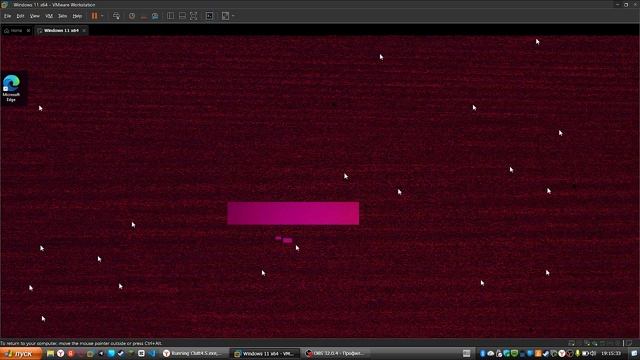The width and height of the screenshot is (640, 360).
Task: Open the Tabs menu
Action: tap(62, 16)
